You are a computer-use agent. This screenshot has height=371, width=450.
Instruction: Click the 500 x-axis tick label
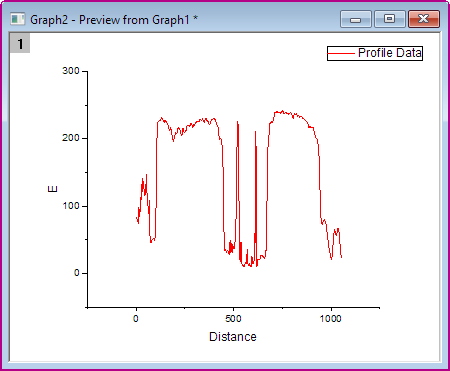233,319
